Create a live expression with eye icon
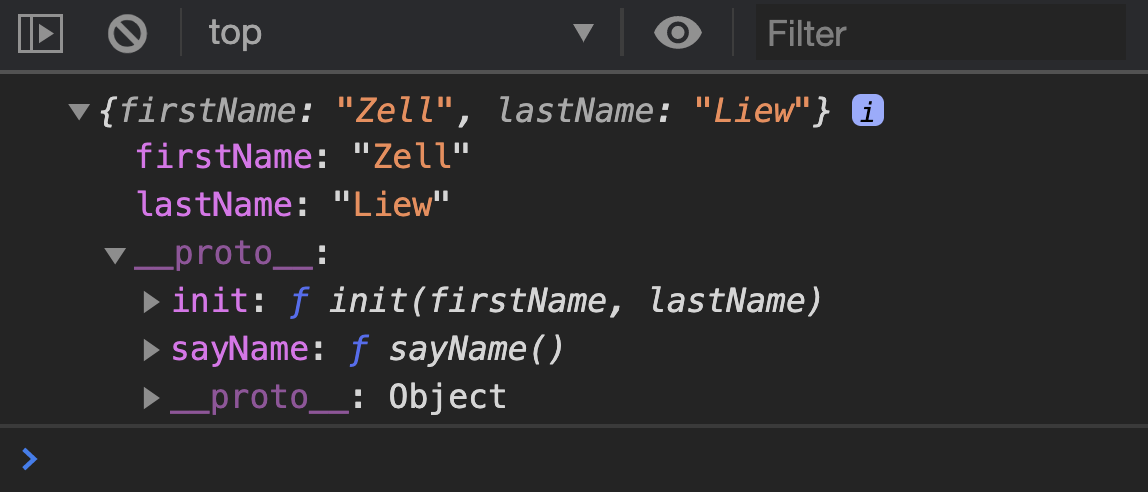The image size is (1148, 492). 678,34
